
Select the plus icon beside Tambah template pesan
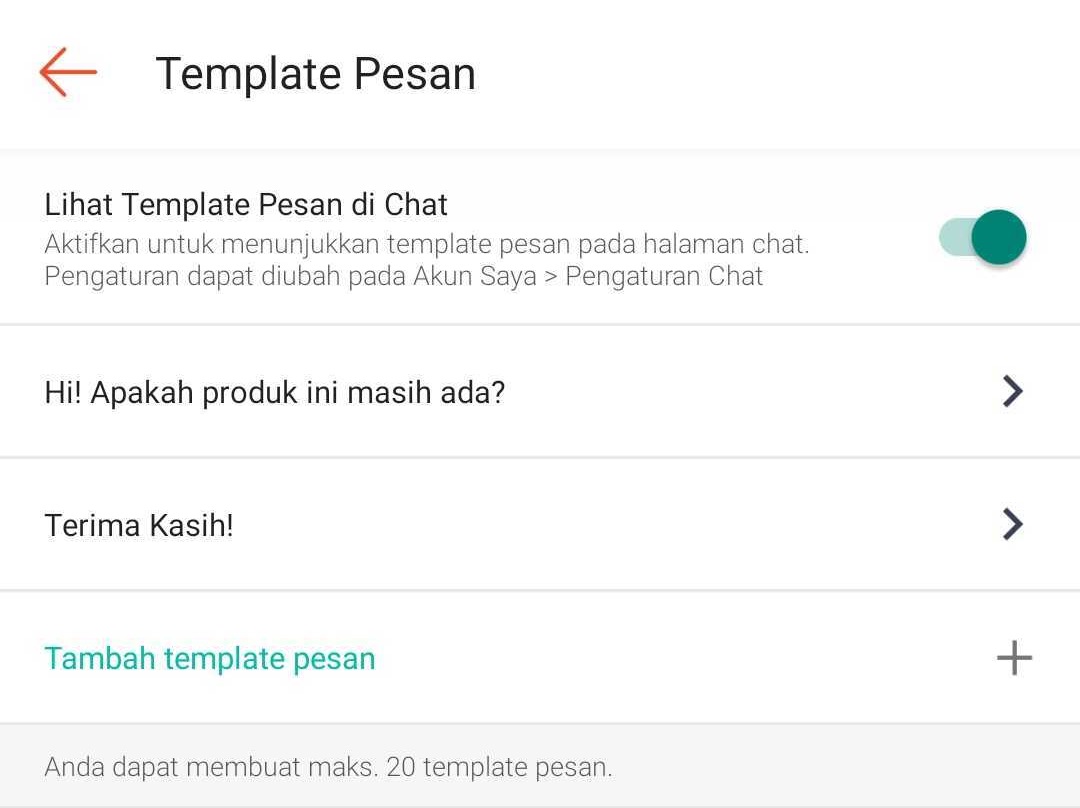[x=1013, y=658]
